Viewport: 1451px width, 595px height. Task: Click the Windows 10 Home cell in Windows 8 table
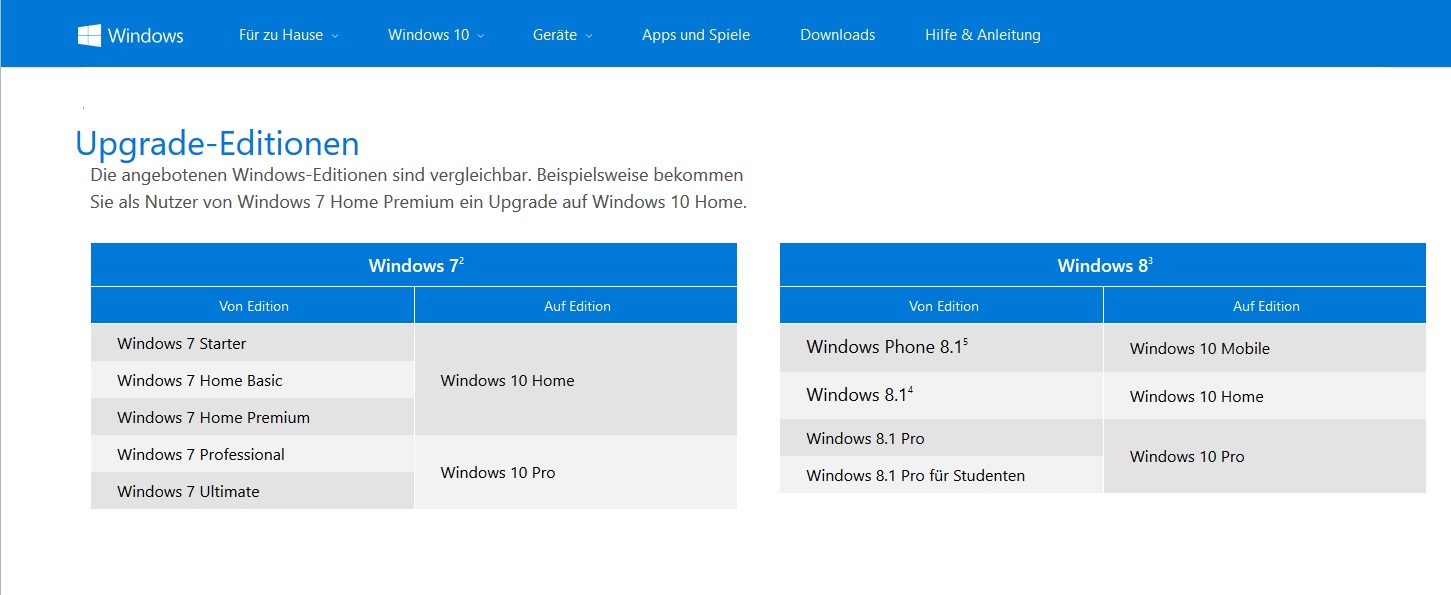1265,396
